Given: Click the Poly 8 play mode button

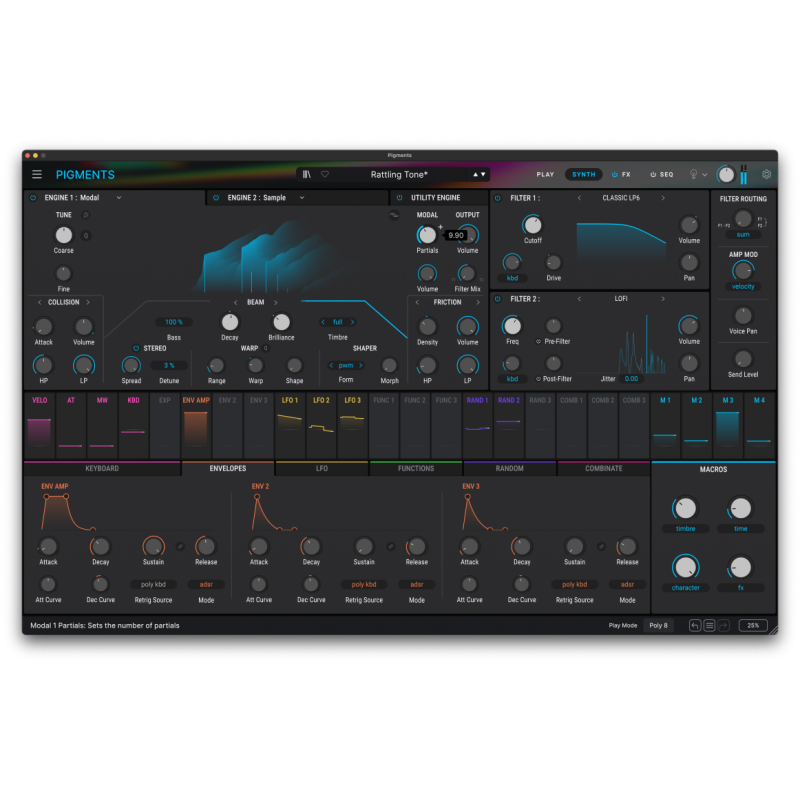Looking at the screenshot, I should [658, 624].
